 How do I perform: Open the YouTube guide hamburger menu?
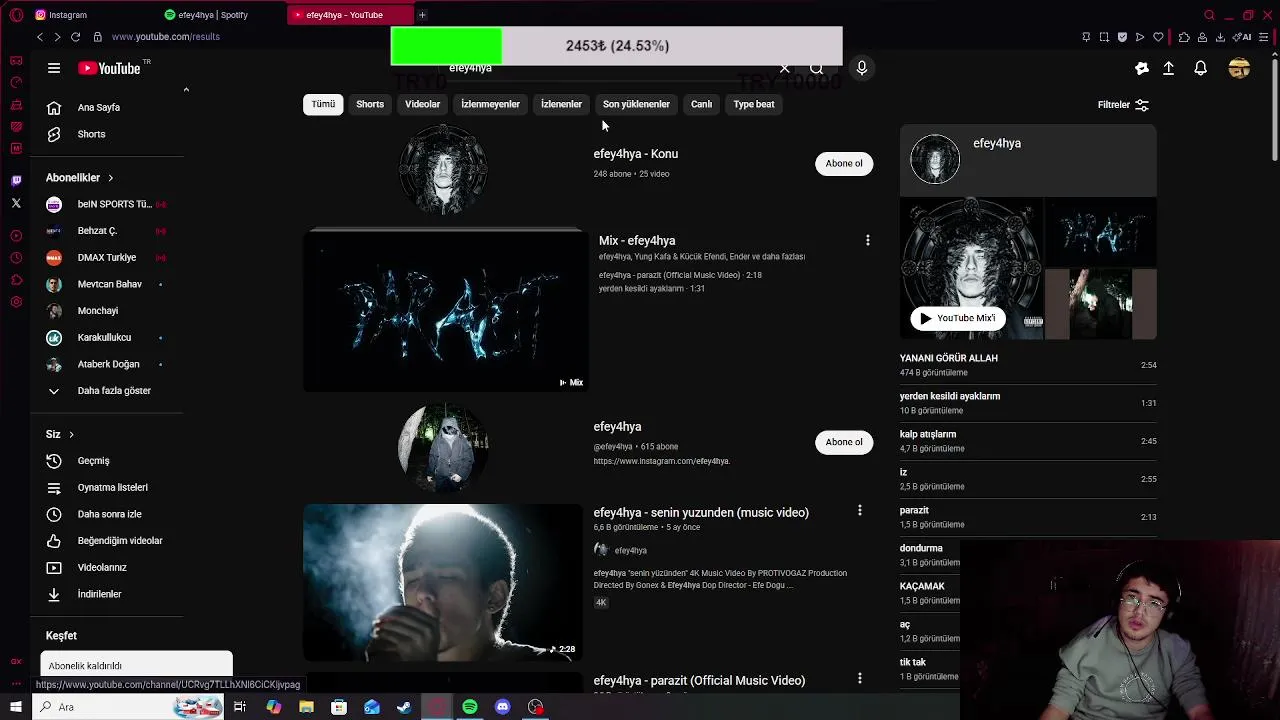tap(54, 68)
